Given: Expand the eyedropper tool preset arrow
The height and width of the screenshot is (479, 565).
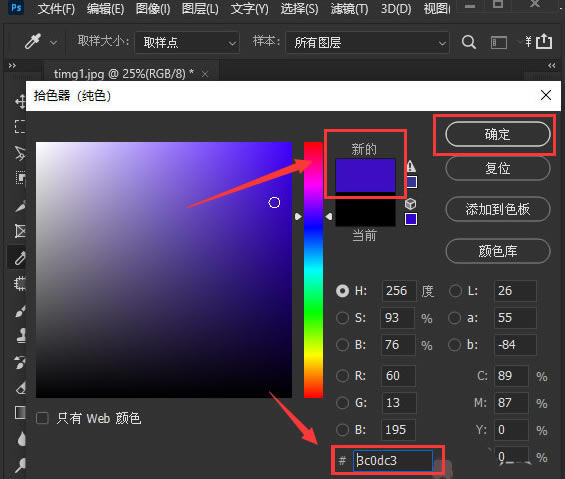Looking at the screenshot, I should [x=53, y=43].
